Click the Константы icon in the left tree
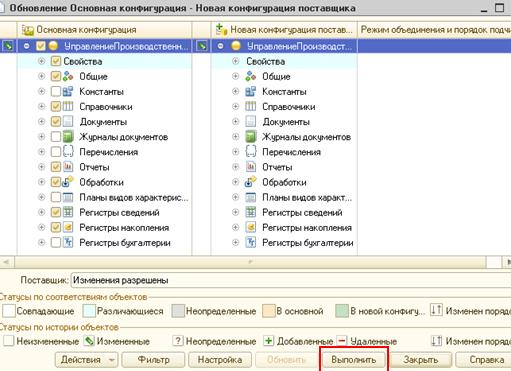Image resolution: width=511 pixels, height=371 pixels. (68, 91)
